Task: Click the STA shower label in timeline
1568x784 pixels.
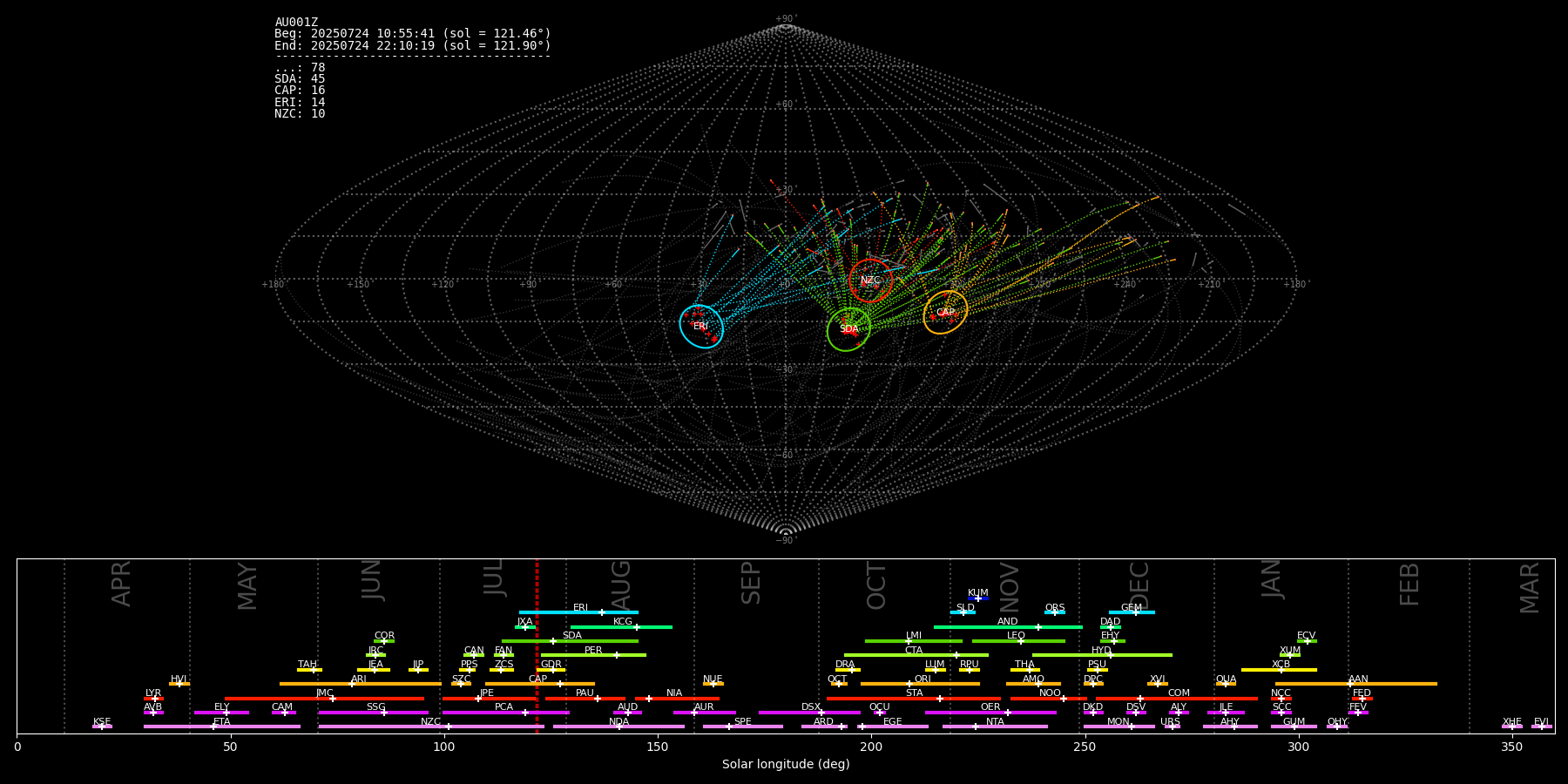Action: pos(914,693)
